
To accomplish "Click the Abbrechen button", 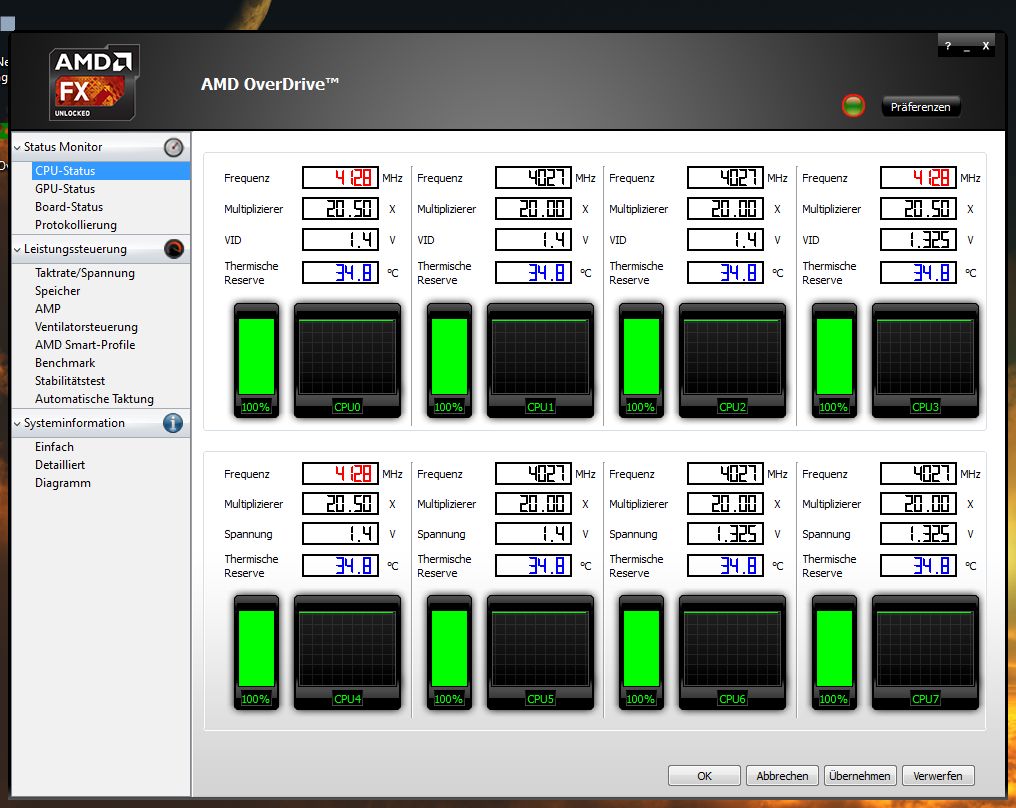I will [x=782, y=776].
